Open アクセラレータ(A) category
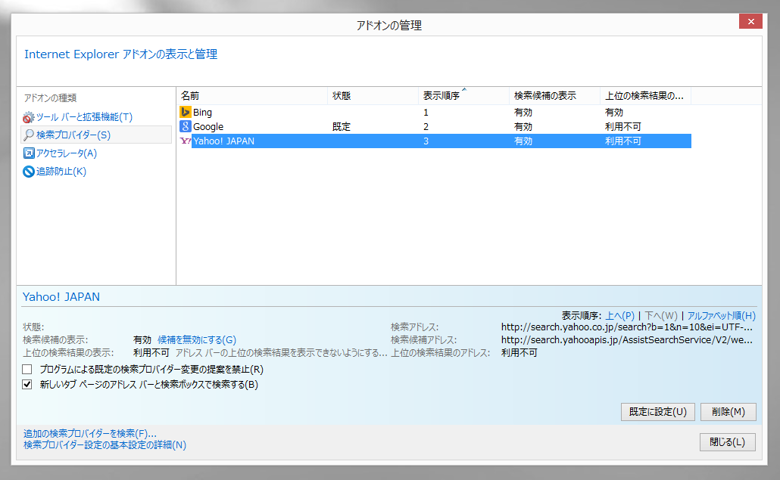 click(x=66, y=153)
